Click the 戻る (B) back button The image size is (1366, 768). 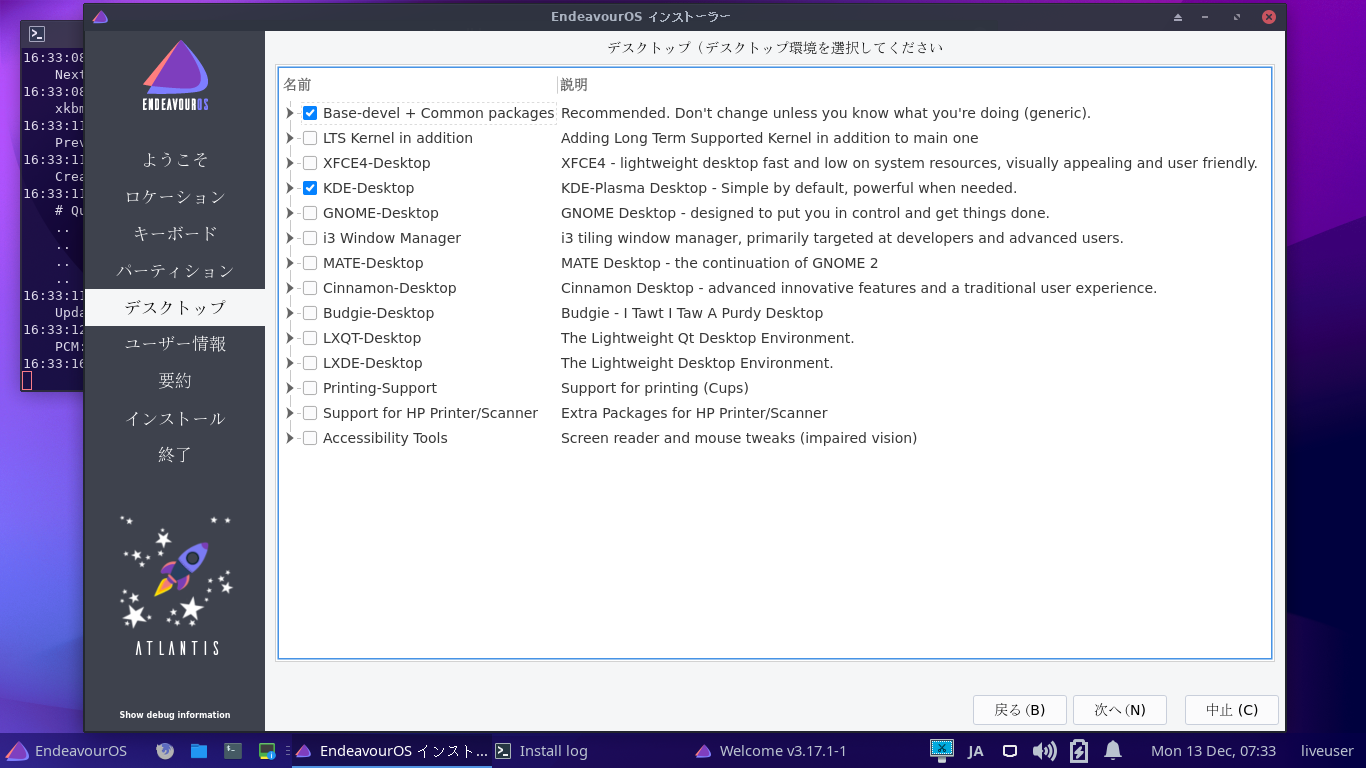coord(1019,710)
